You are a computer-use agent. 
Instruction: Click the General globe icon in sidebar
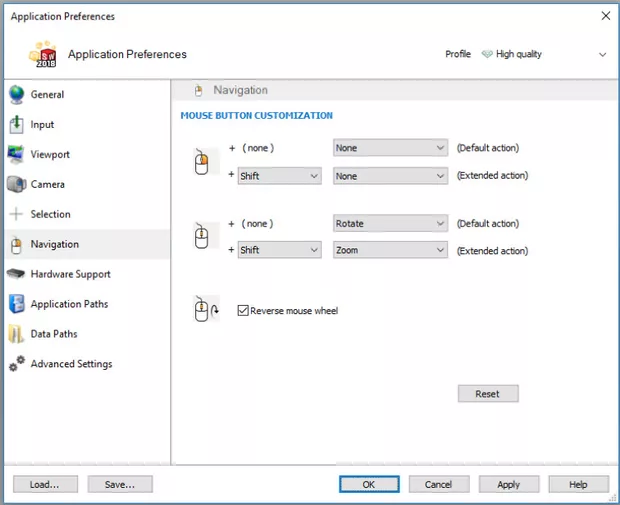coord(16,95)
